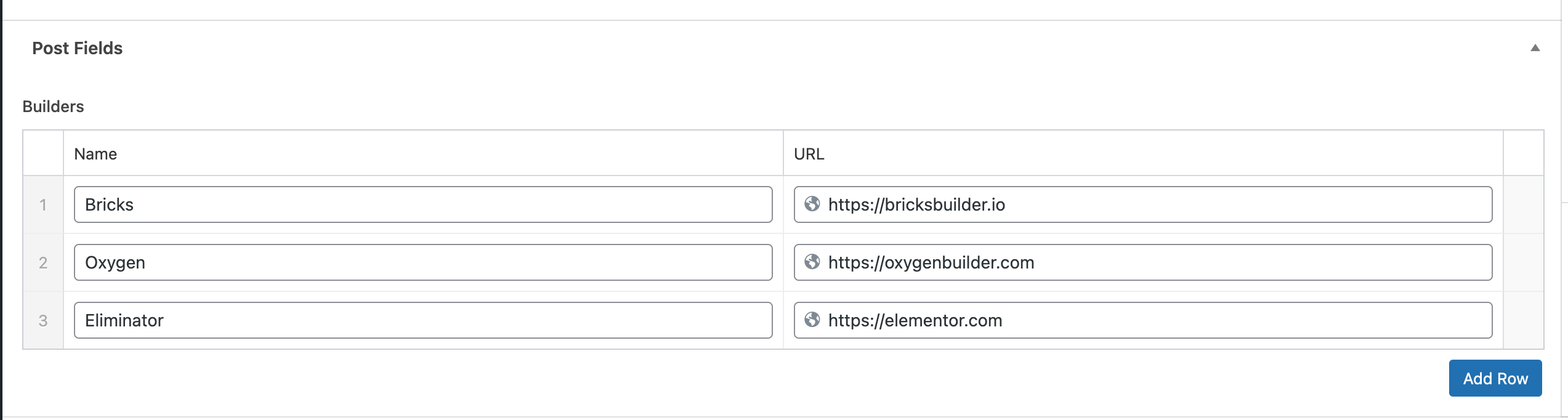Click the globe icon beside elementor.com URL
1568x420 pixels.
(x=812, y=320)
